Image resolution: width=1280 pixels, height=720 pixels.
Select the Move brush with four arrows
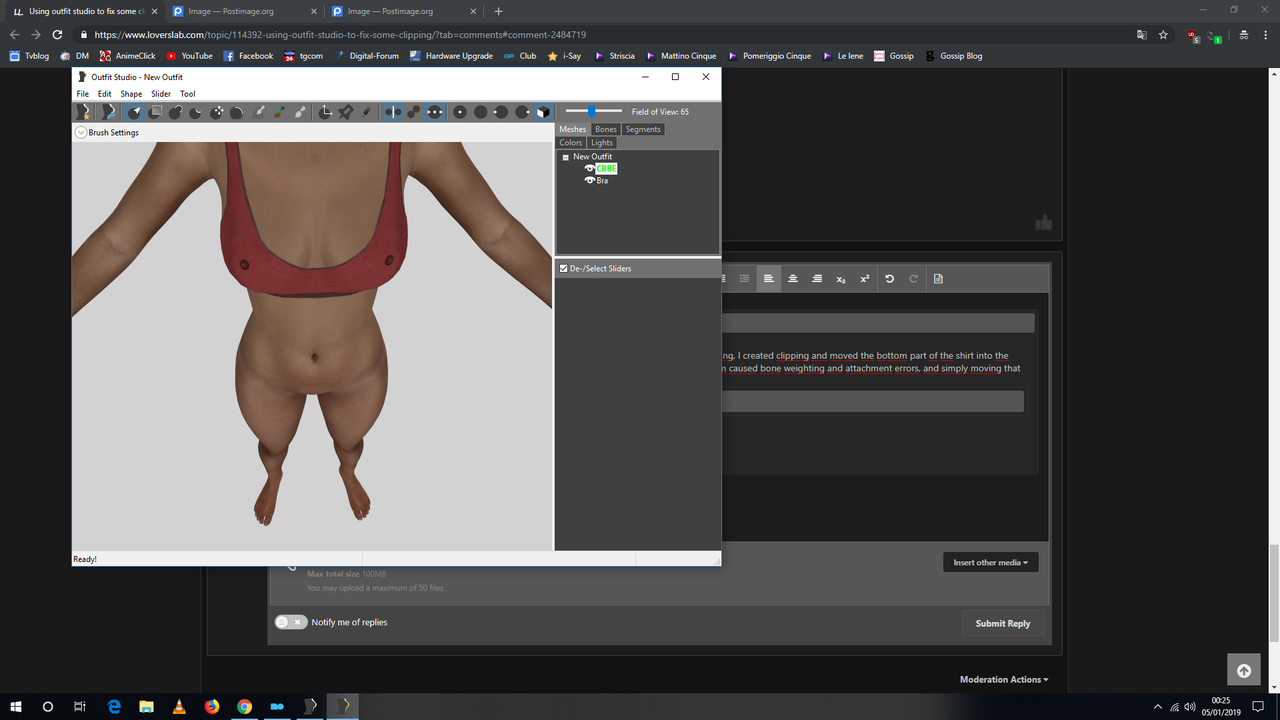217,112
